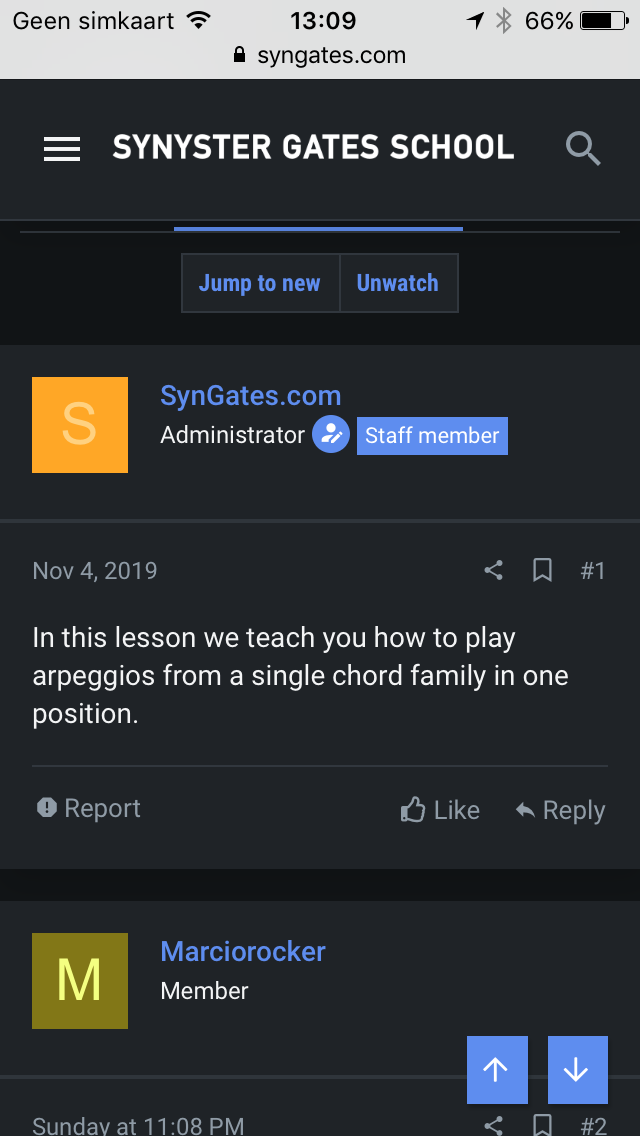Bookmark the second post
The height and width of the screenshot is (1136, 640).
coord(542,1125)
